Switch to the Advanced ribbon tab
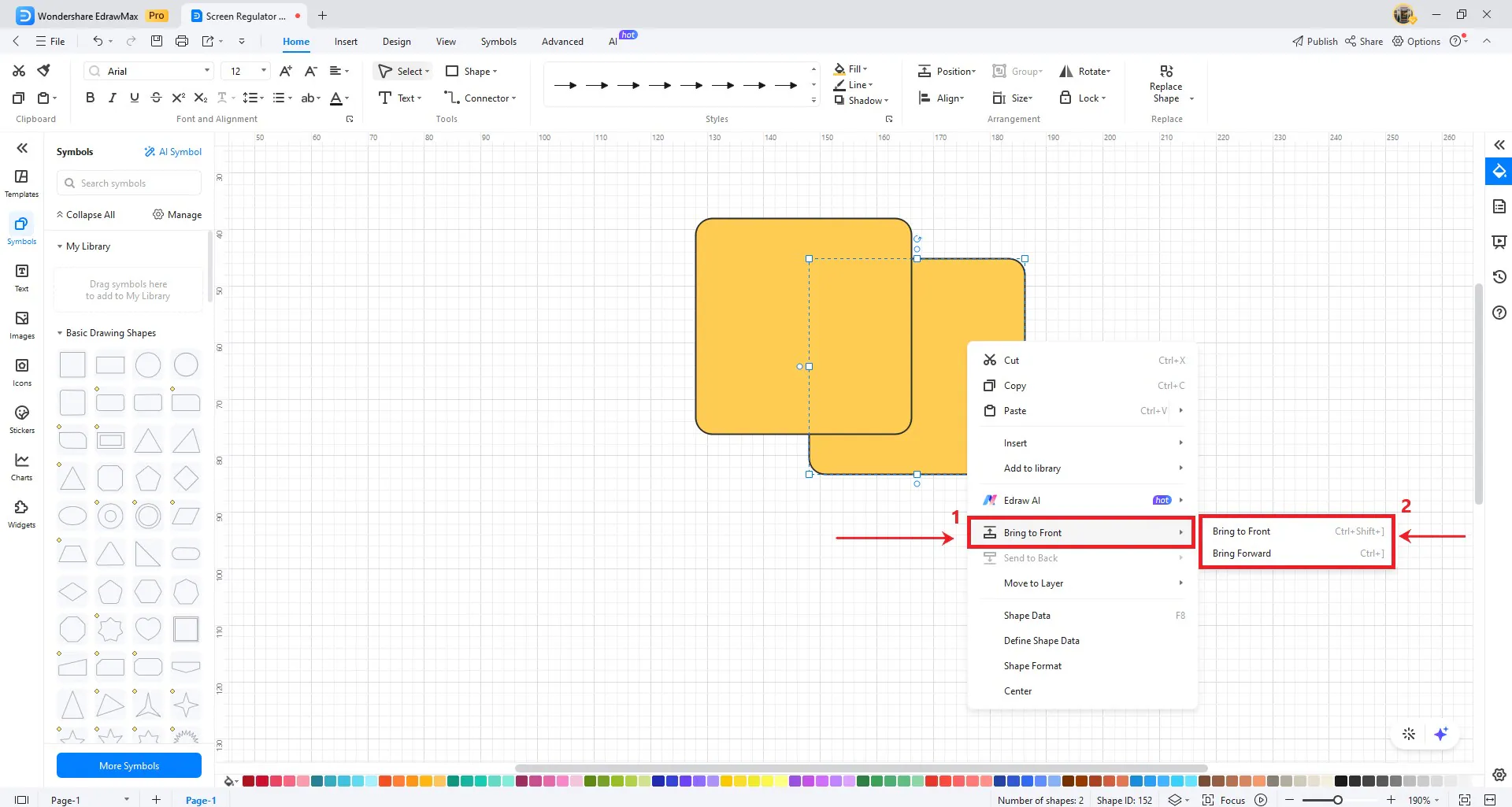The image size is (1512, 807). [x=562, y=41]
